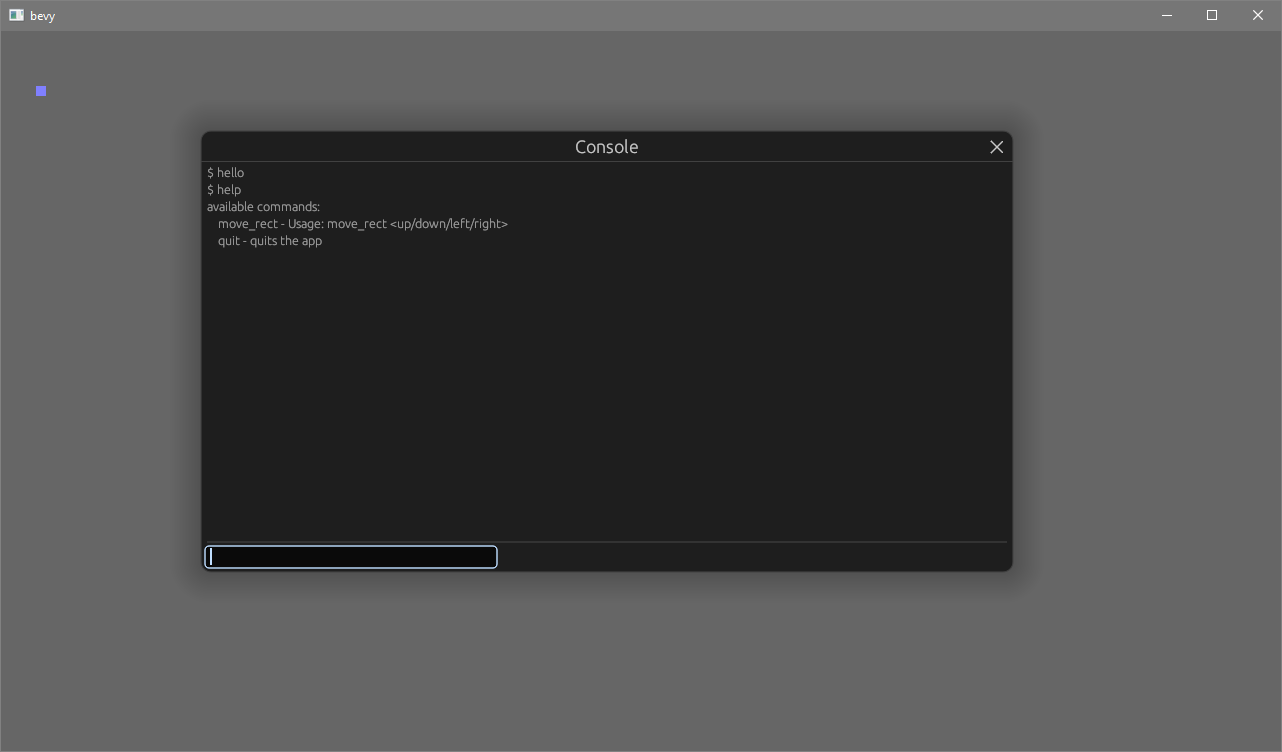Close the Console panel
This screenshot has height=752, width=1282.
click(x=996, y=147)
